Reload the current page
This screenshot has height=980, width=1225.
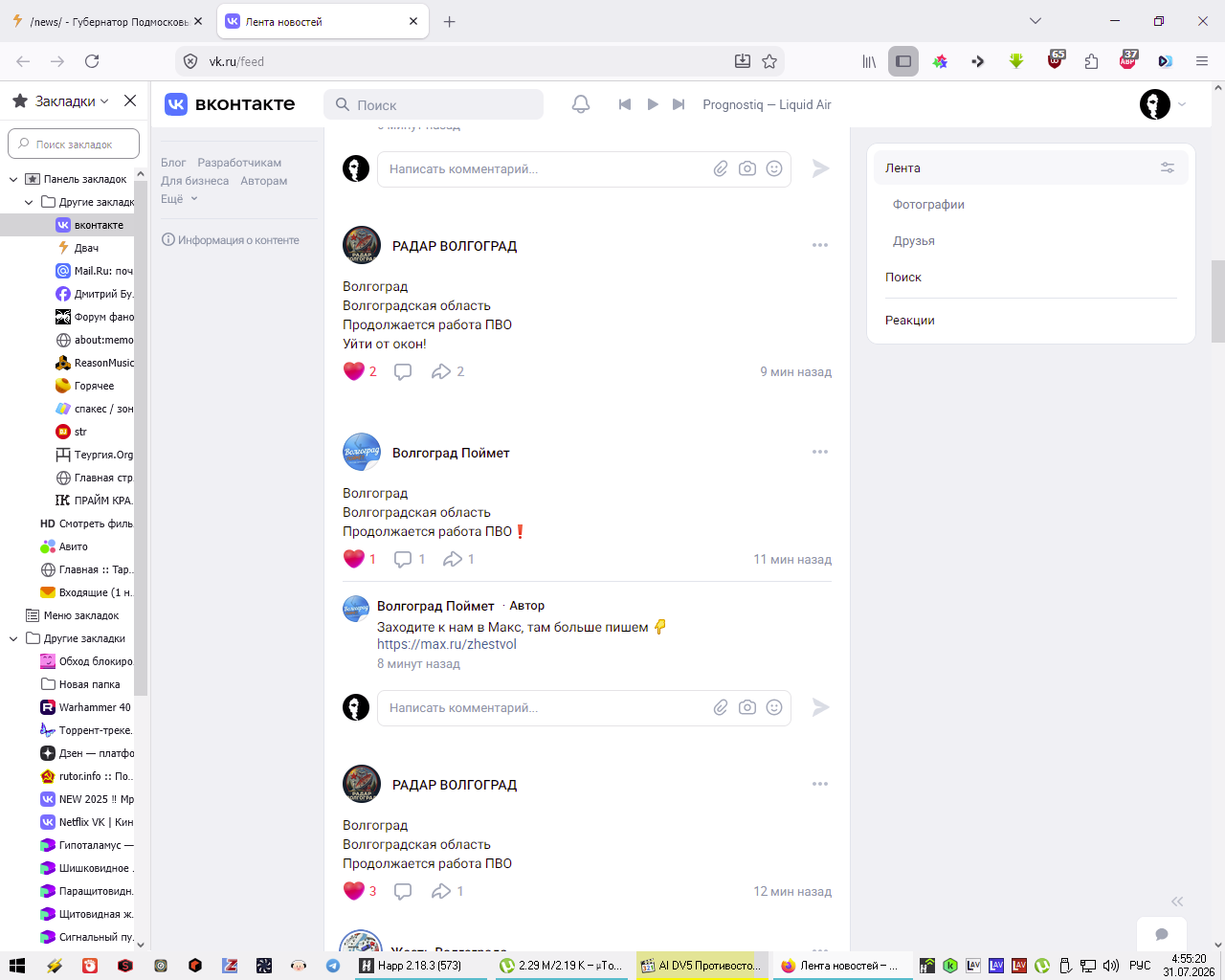coord(92,61)
